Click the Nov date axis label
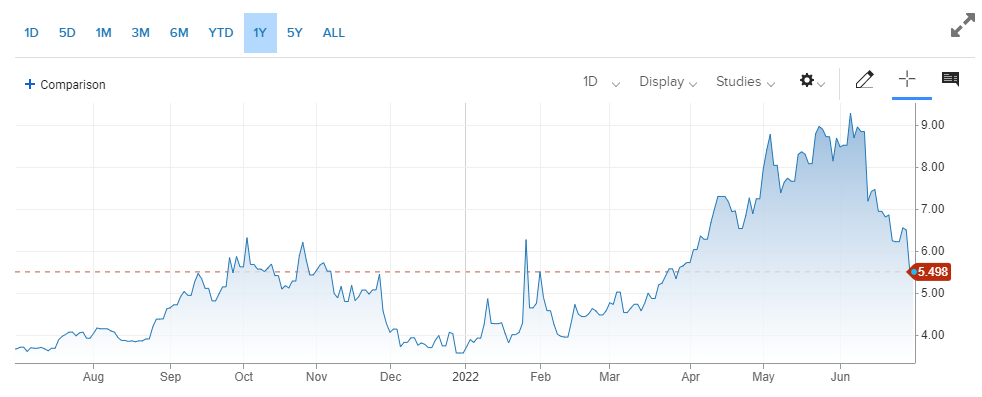982x397 pixels. tap(317, 377)
